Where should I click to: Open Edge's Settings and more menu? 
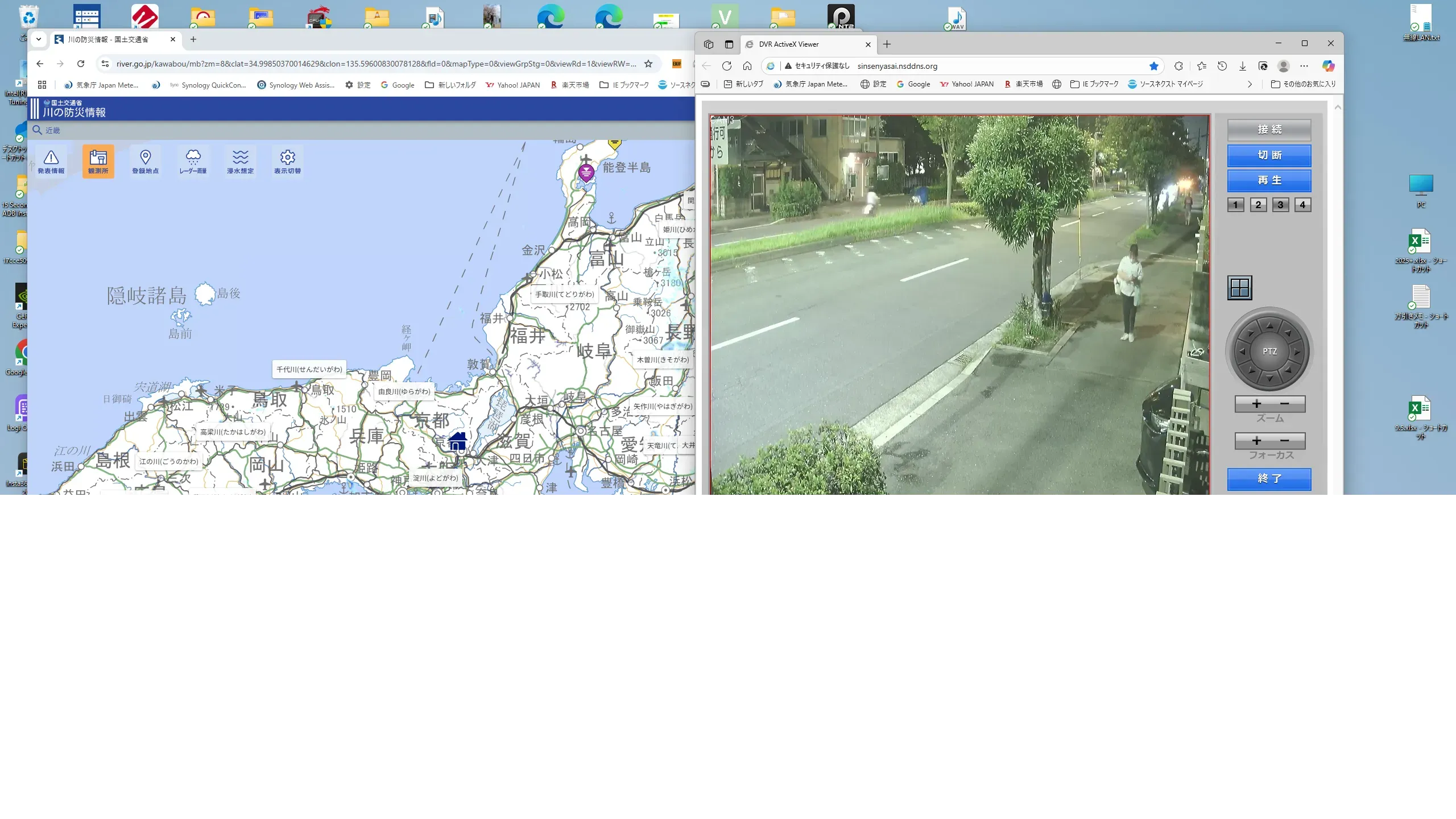(1304, 66)
